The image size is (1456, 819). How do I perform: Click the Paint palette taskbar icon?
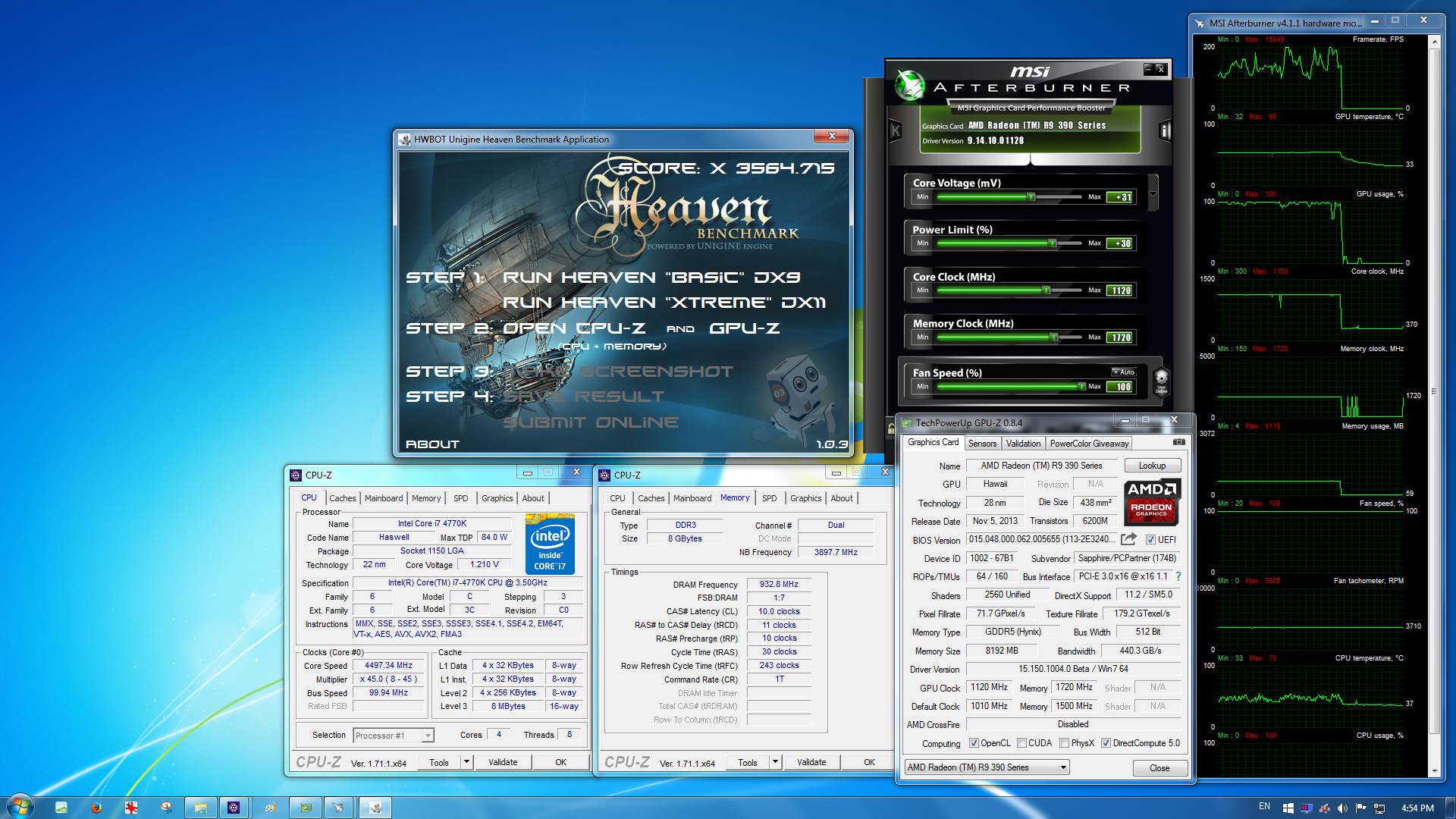[x=269, y=808]
